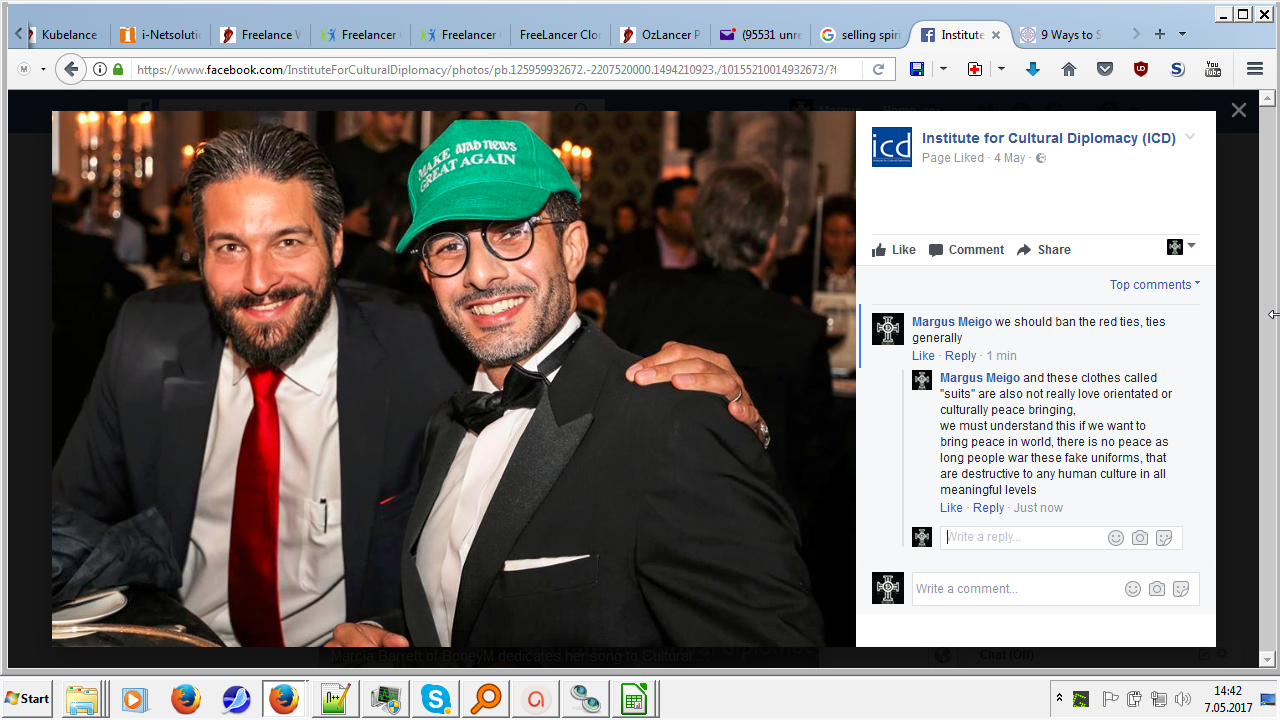
Task: Click the Write a reply field
Action: click(x=1061, y=538)
